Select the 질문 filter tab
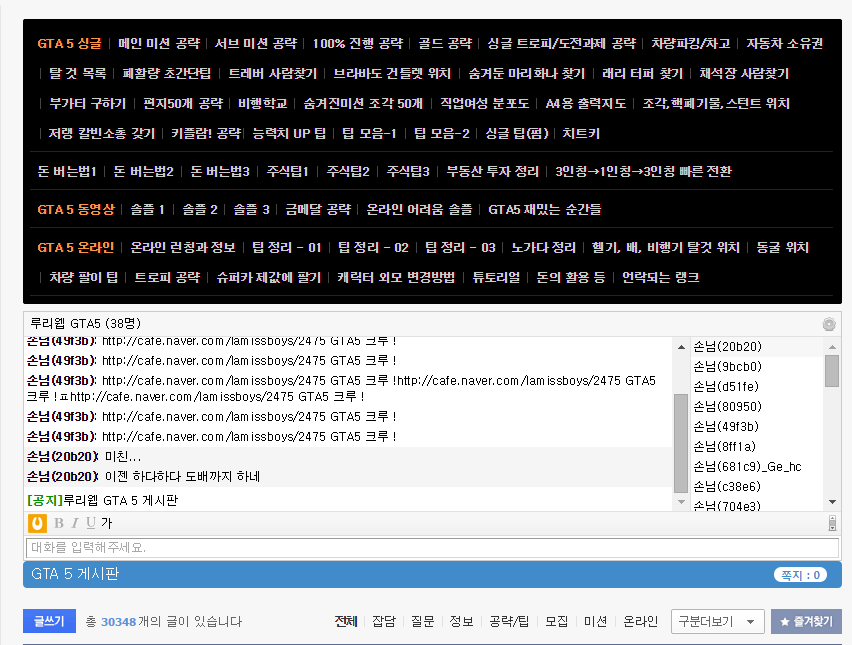 (423, 622)
